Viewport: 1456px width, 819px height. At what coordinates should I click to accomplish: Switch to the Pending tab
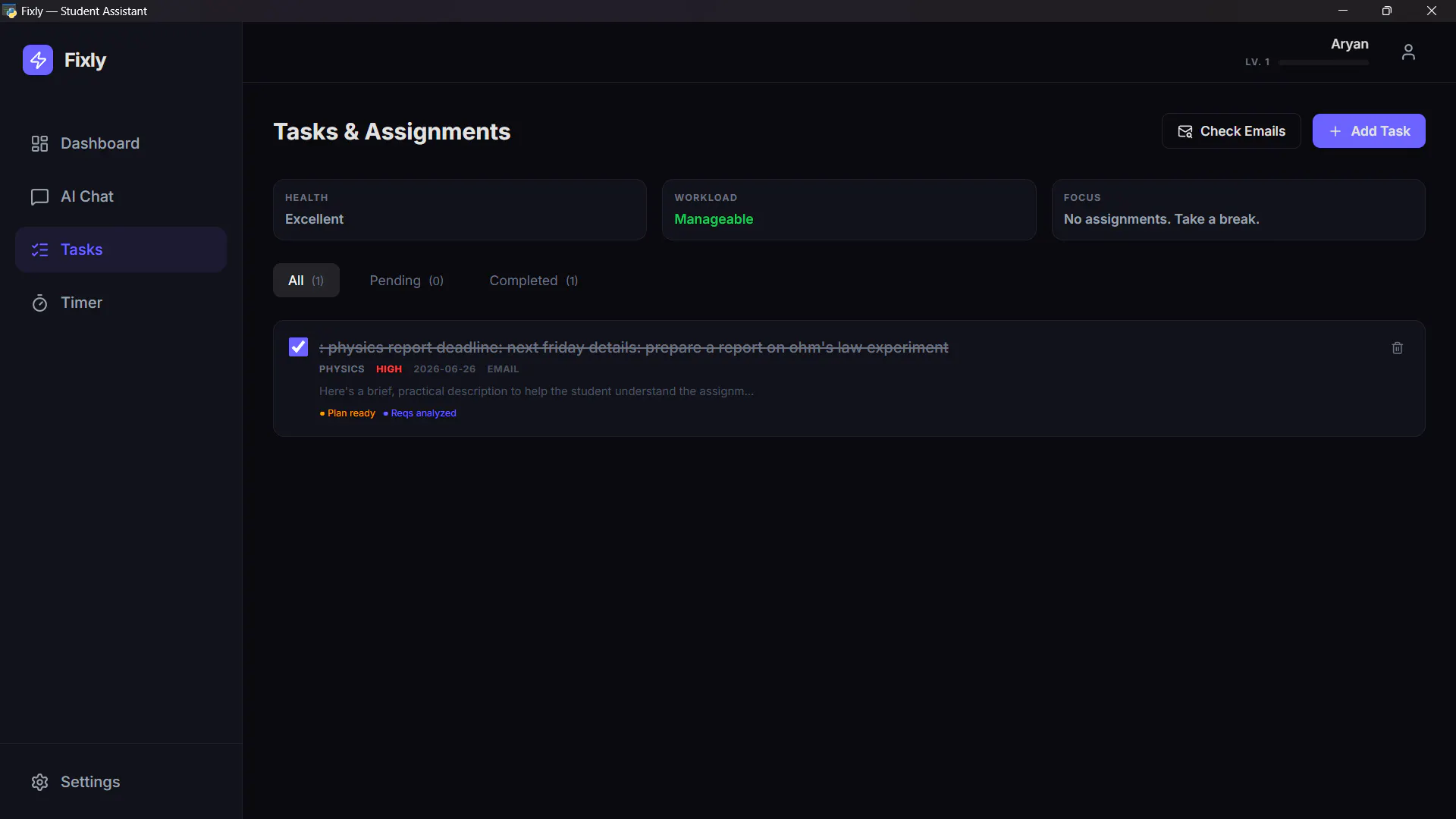[x=406, y=281]
